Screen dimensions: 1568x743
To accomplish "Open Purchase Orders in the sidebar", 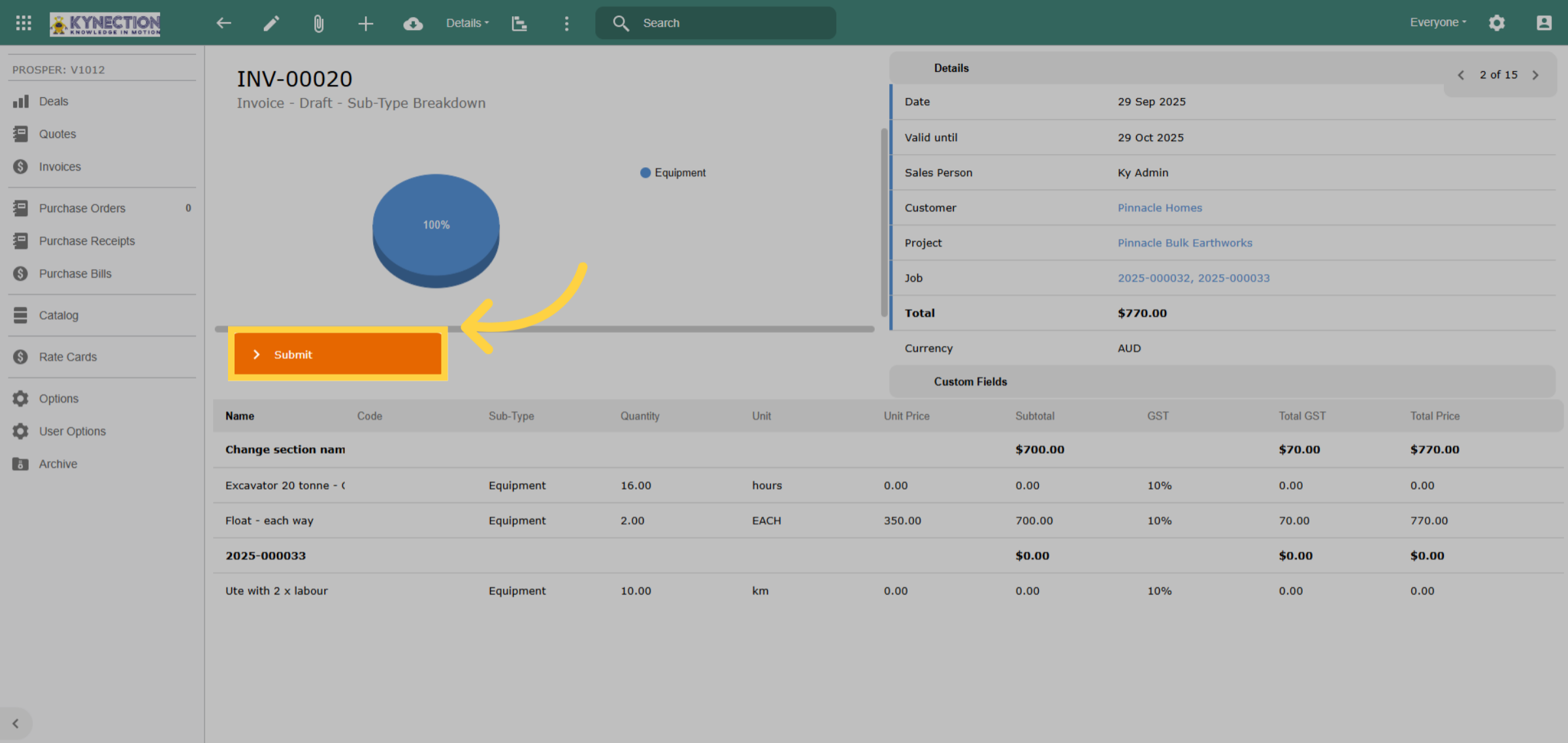I will click(x=102, y=208).
